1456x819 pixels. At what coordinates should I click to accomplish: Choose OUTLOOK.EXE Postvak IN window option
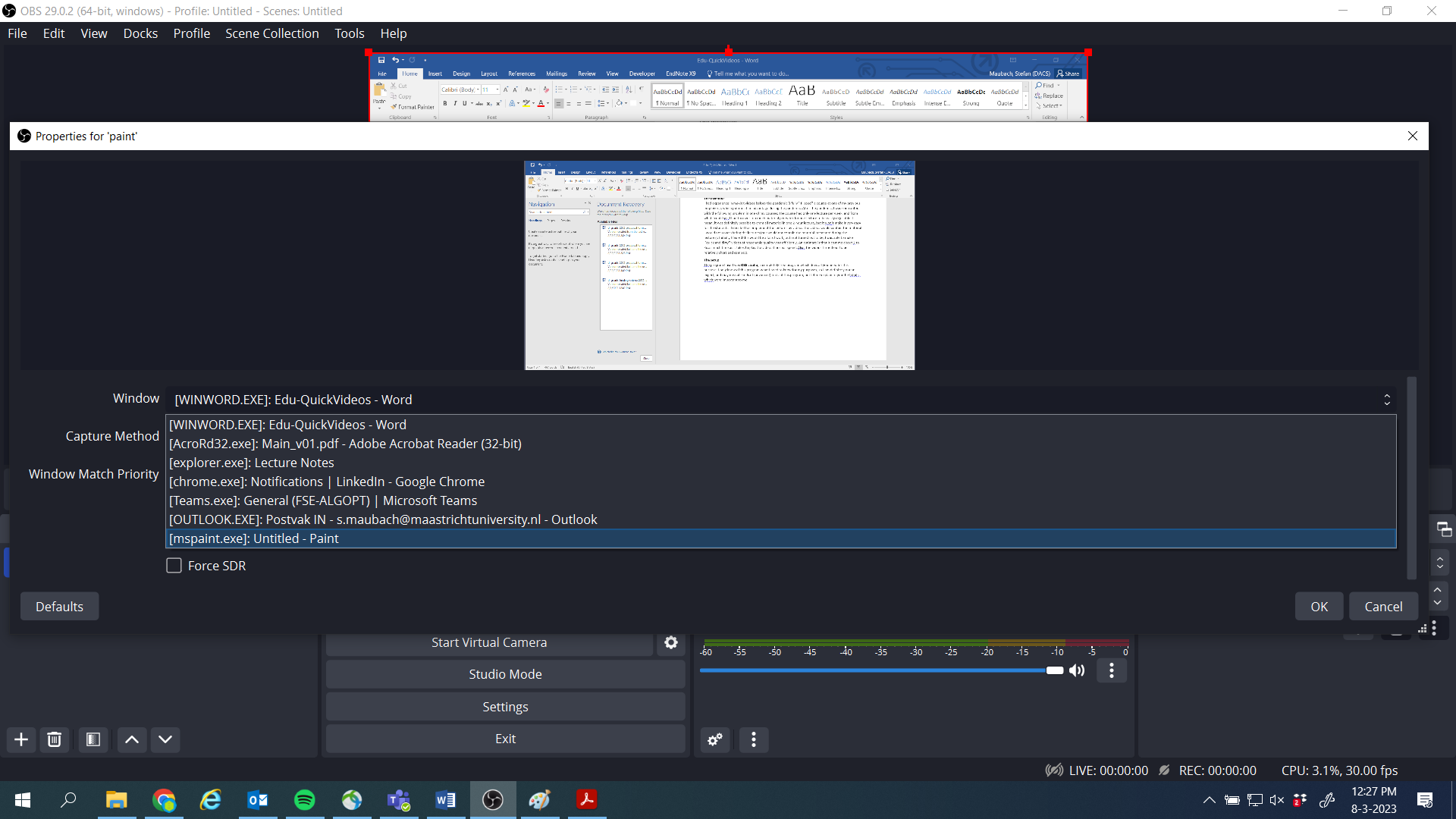tap(780, 519)
